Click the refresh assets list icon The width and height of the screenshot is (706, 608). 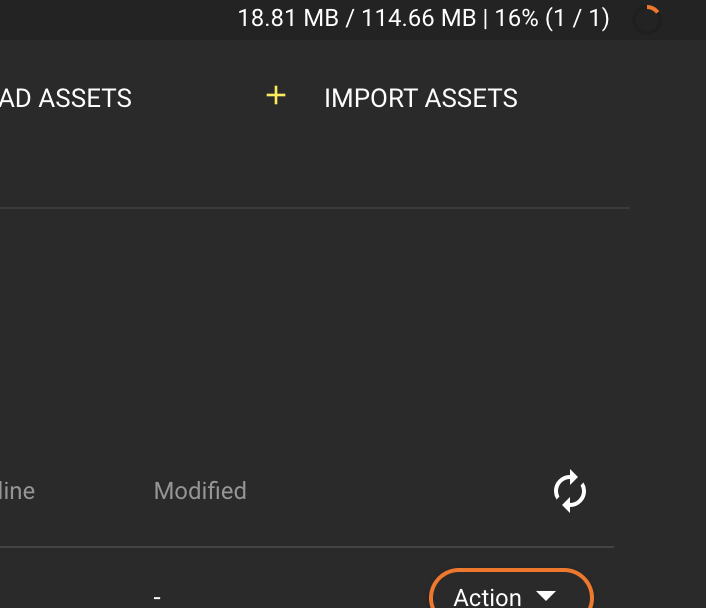(x=570, y=492)
